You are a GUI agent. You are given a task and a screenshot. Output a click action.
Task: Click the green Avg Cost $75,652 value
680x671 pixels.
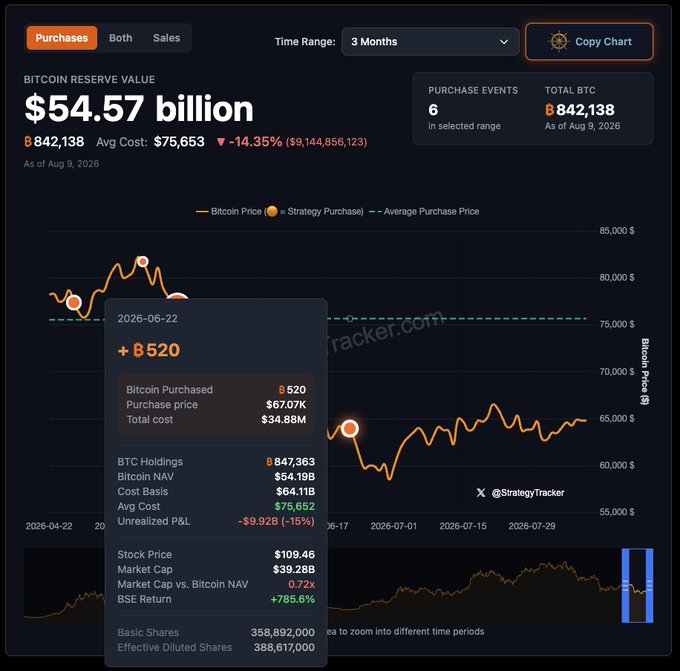click(x=294, y=506)
